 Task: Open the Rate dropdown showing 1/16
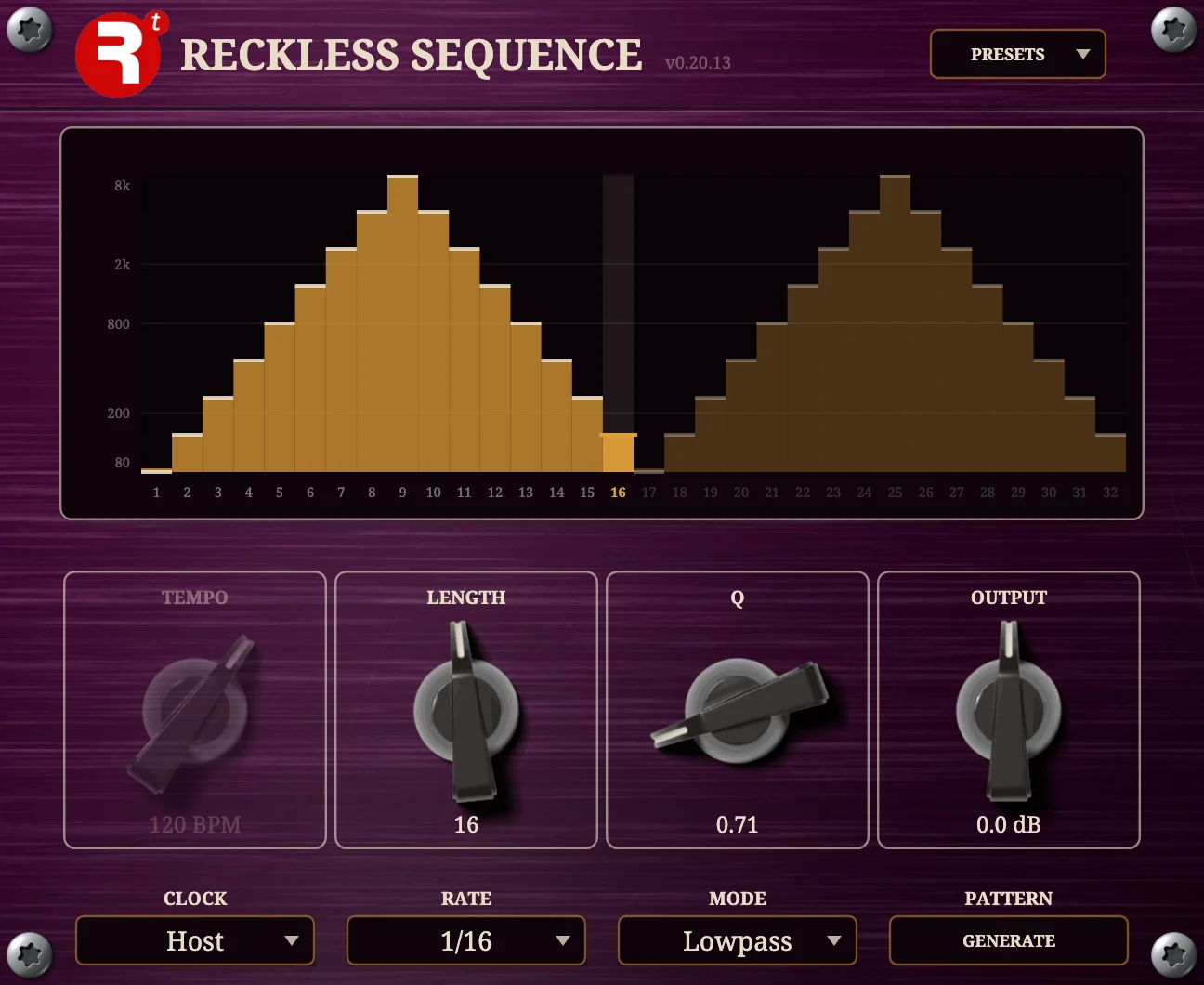[466, 940]
